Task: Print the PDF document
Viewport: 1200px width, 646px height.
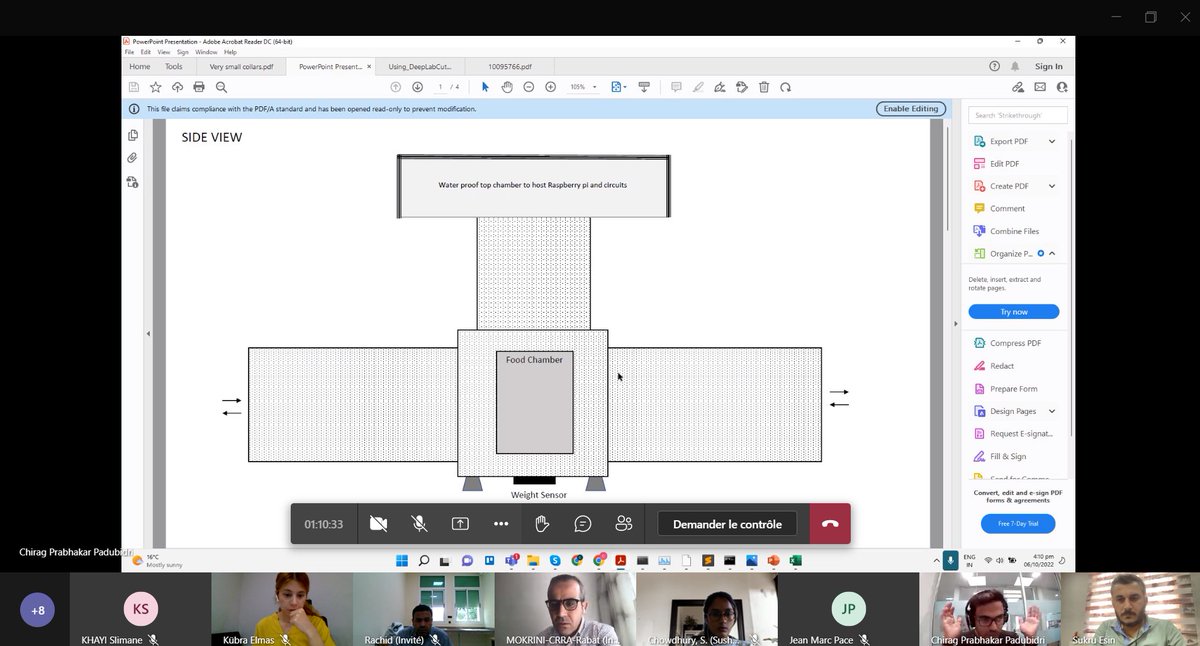Action: point(199,87)
